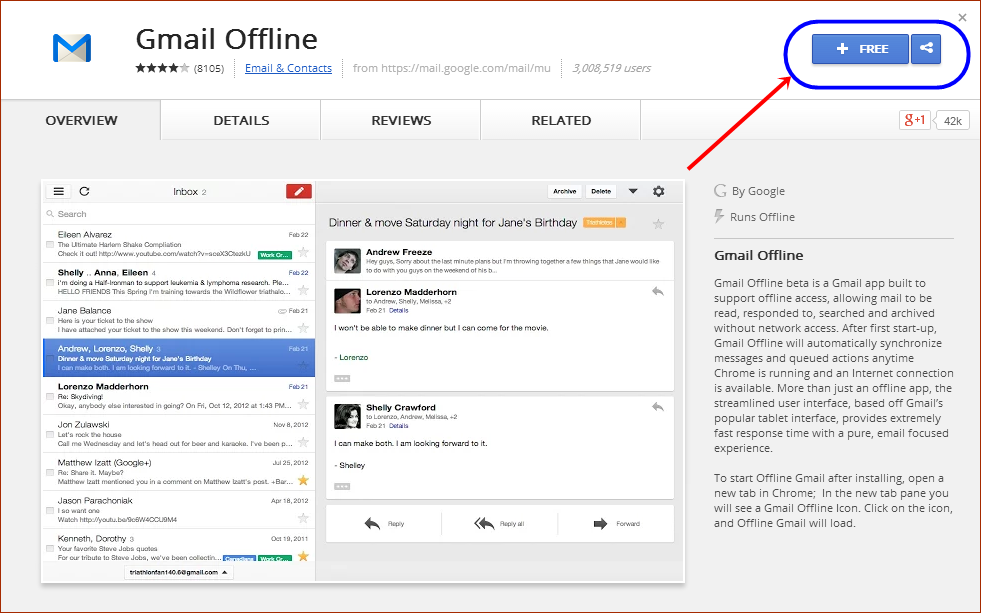
Task: Click Andrew Freeze's avatar photo
Action: pyautogui.click(x=347, y=261)
